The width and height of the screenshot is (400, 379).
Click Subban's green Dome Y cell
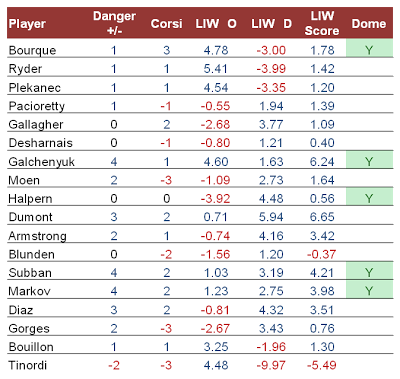(x=369, y=271)
